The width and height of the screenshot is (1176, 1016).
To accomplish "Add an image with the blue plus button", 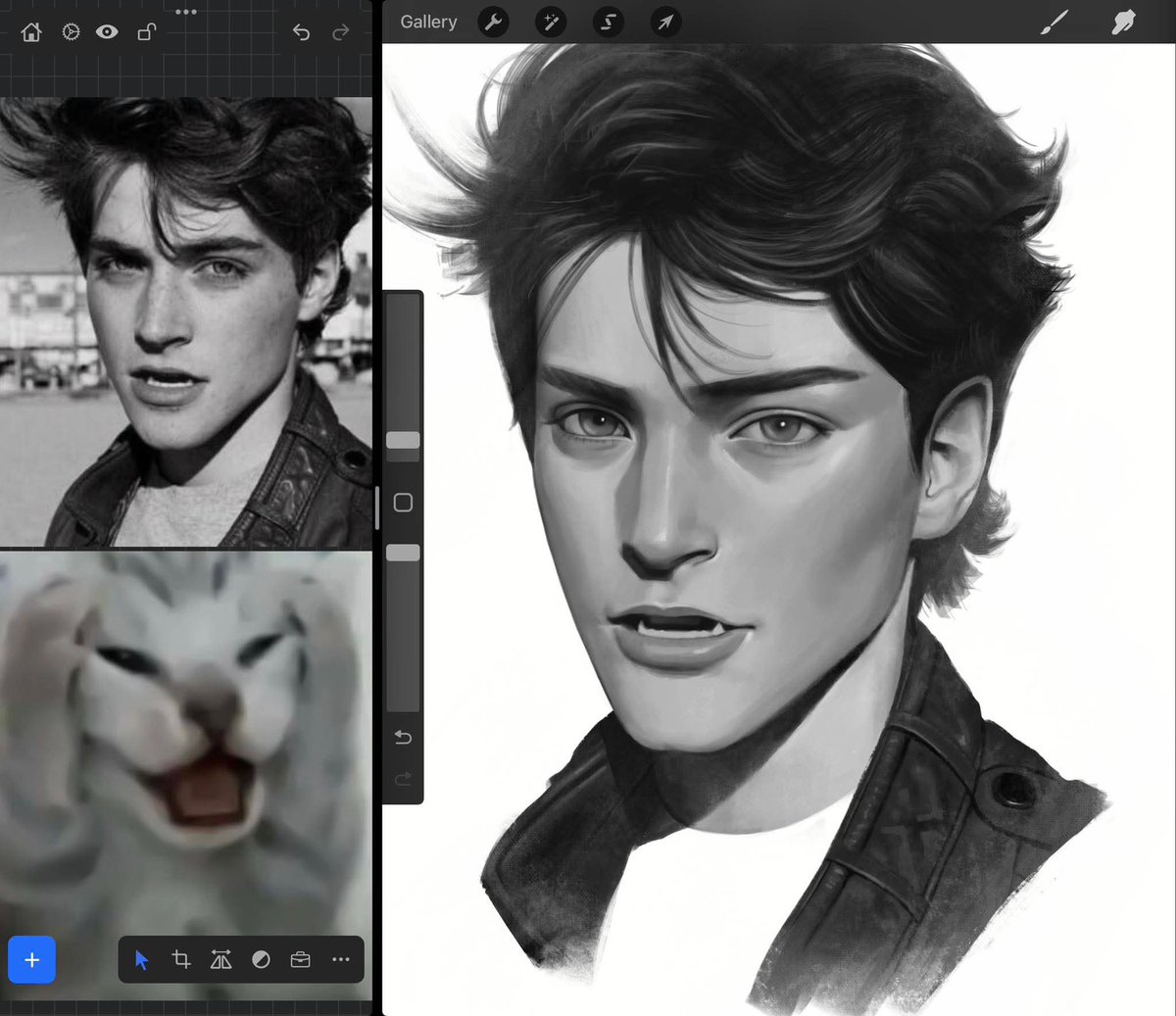I will point(31,960).
